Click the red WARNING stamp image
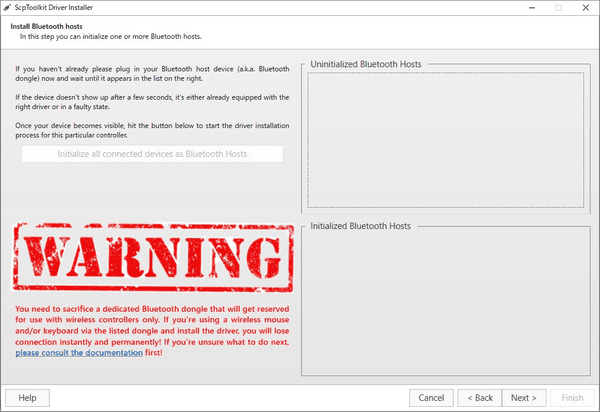This screenshot has height=412, width=600. pyautogui.click(x=153, y=257)
